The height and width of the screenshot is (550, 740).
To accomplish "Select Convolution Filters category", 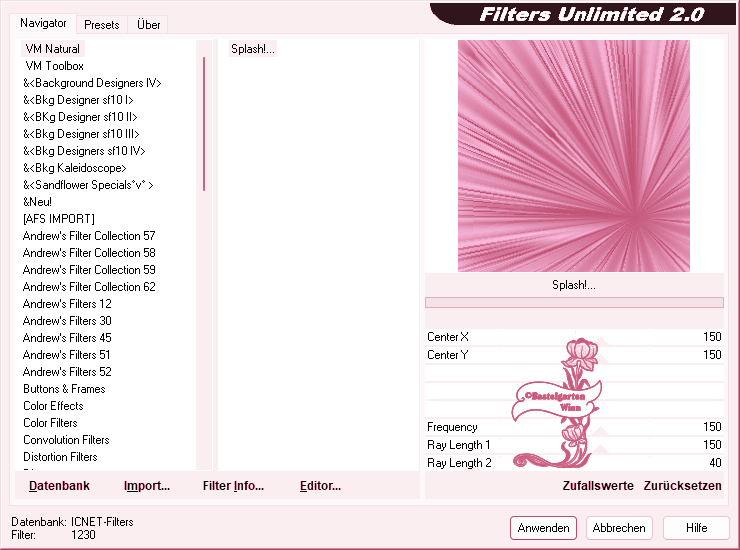I will tap(66, 440).
